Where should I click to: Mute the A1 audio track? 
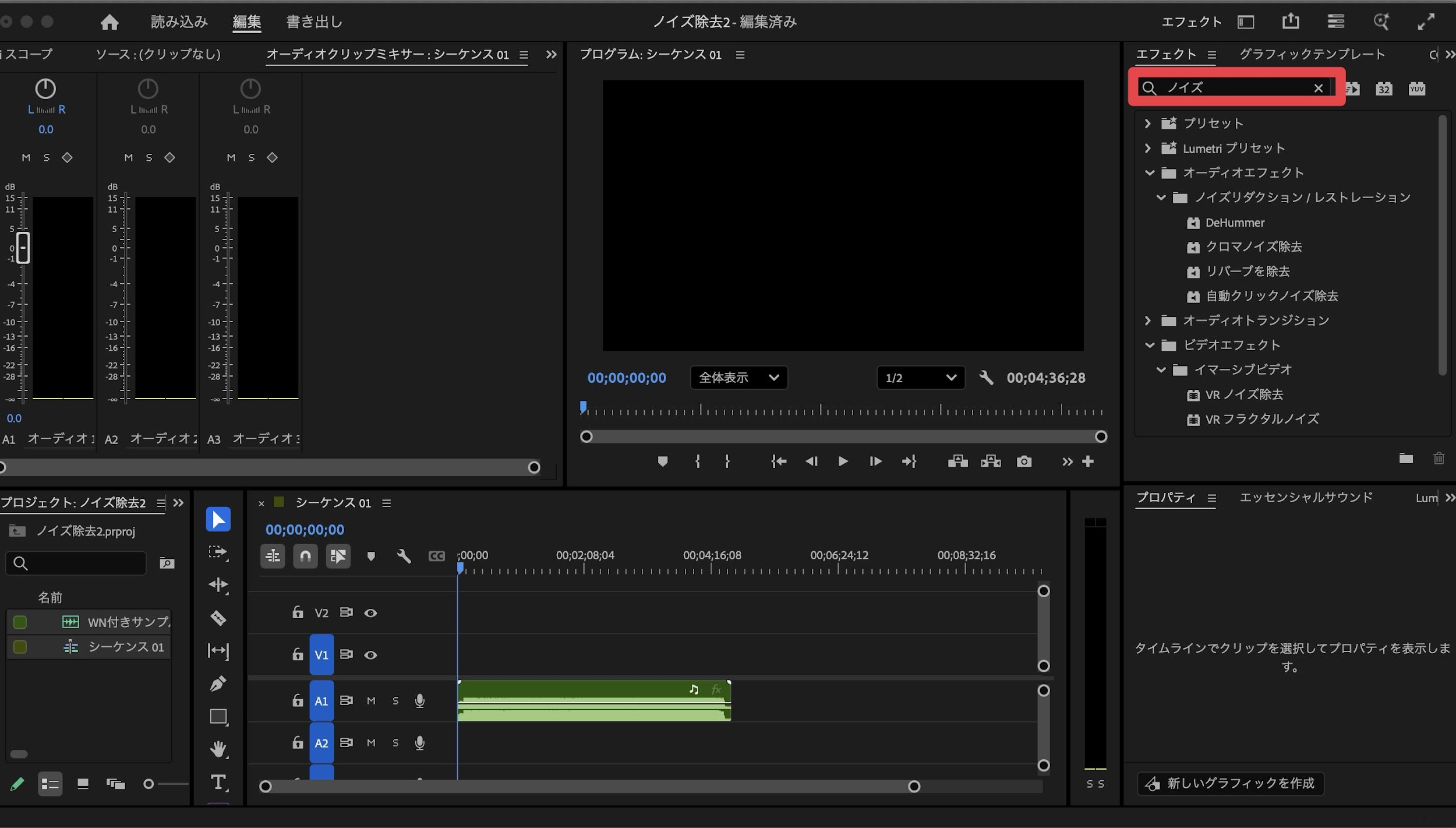371,700
